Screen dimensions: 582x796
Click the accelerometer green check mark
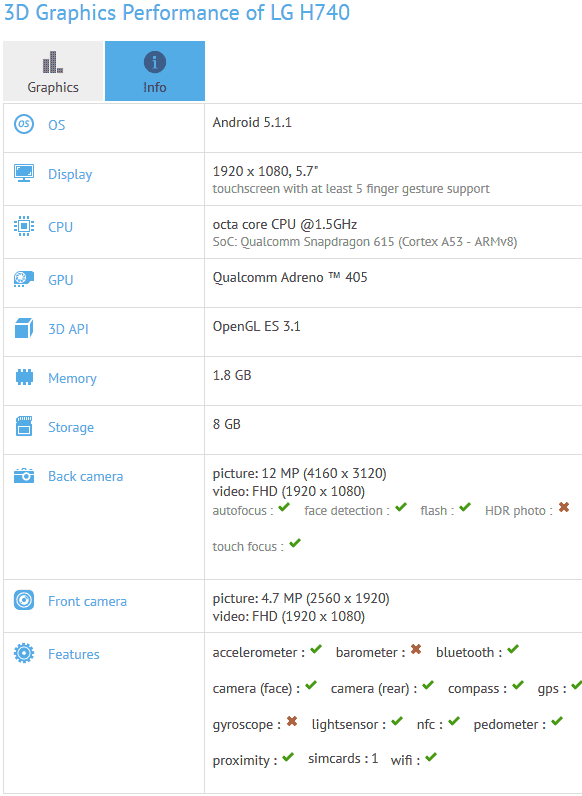[x=316, y=649]
